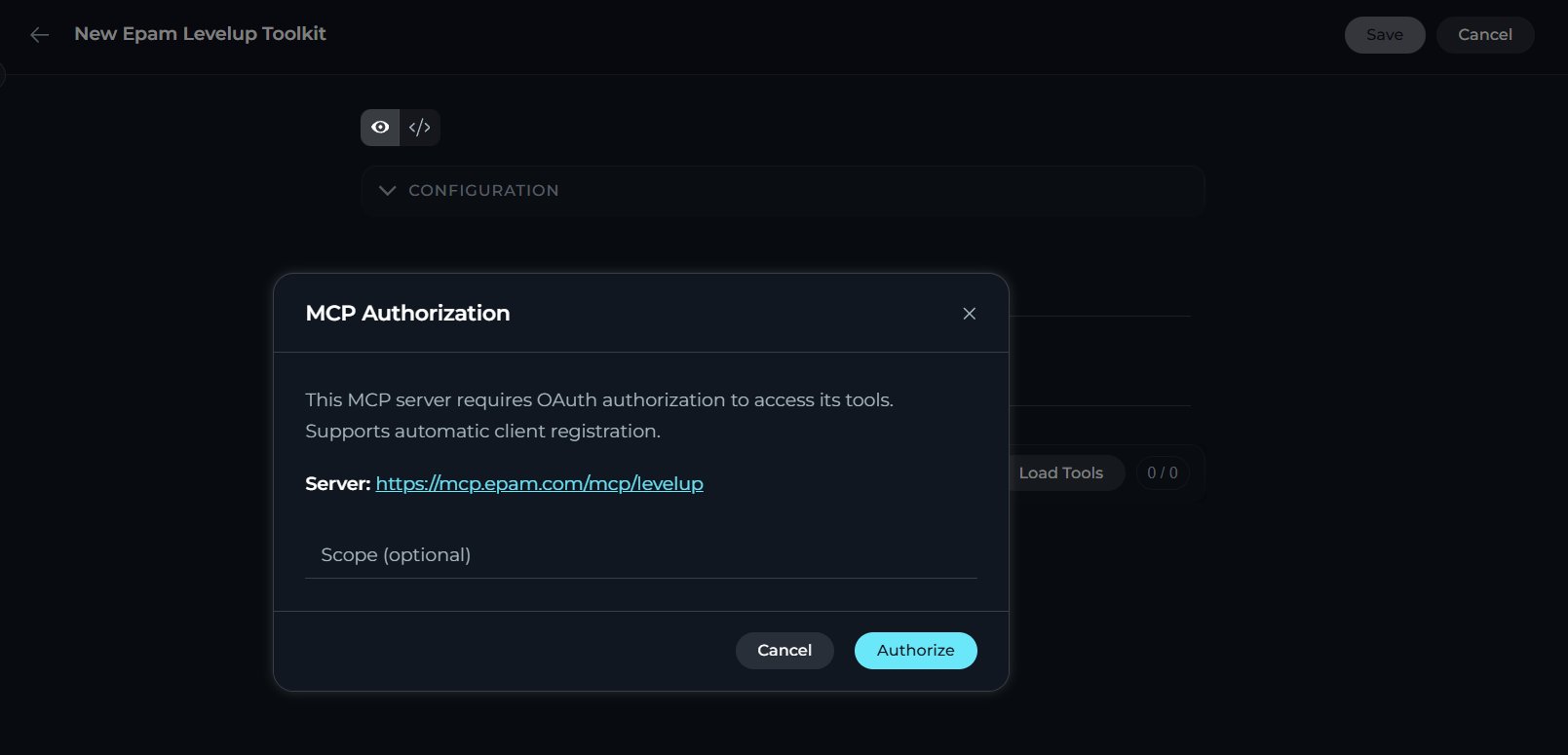Click the Cancel button in page header
1568x755 pixels.
coord(1485,35)
